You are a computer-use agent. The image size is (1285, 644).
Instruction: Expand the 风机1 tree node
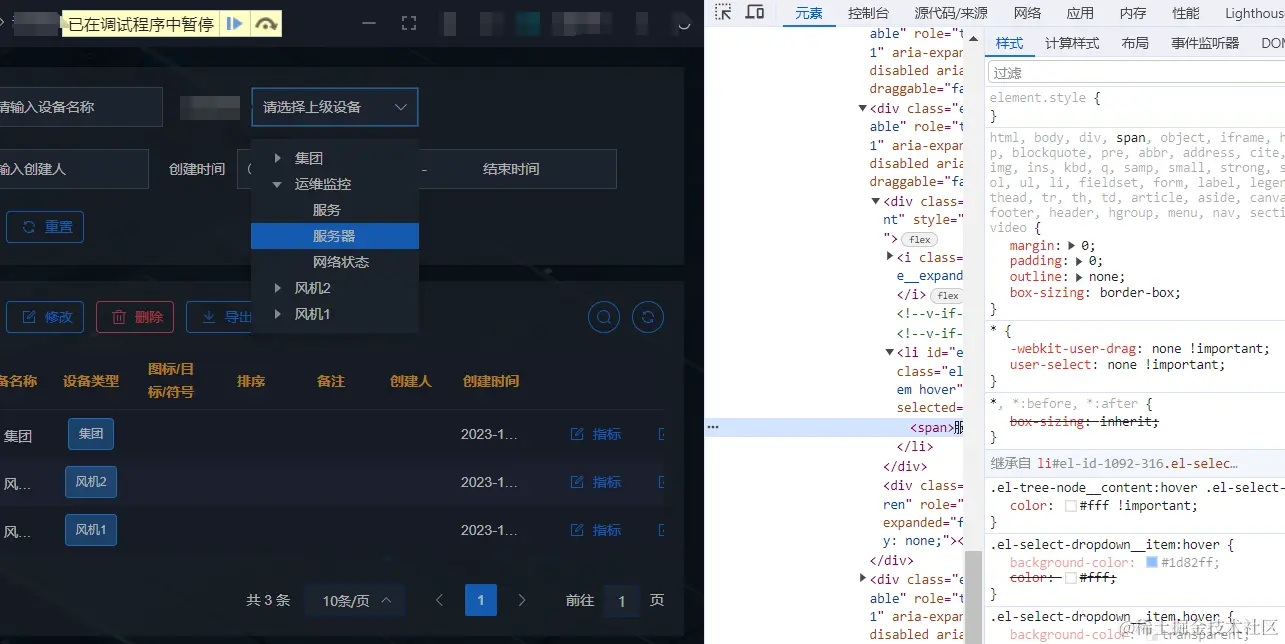tap(278, 314)
